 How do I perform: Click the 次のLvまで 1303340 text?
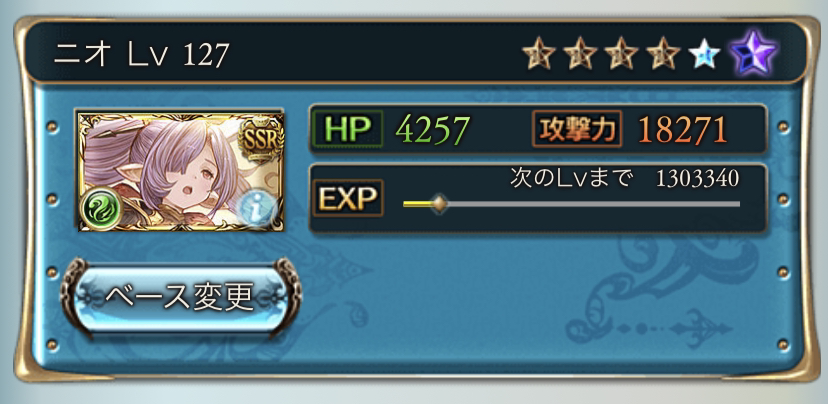[624, 178]
